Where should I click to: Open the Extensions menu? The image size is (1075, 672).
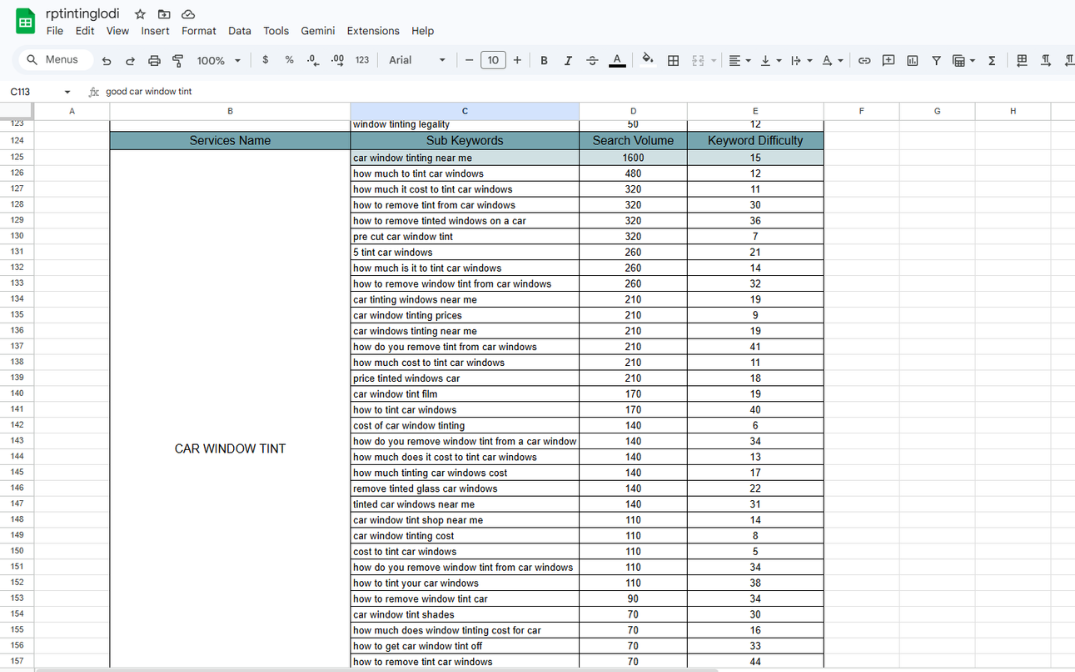[373, 31]
